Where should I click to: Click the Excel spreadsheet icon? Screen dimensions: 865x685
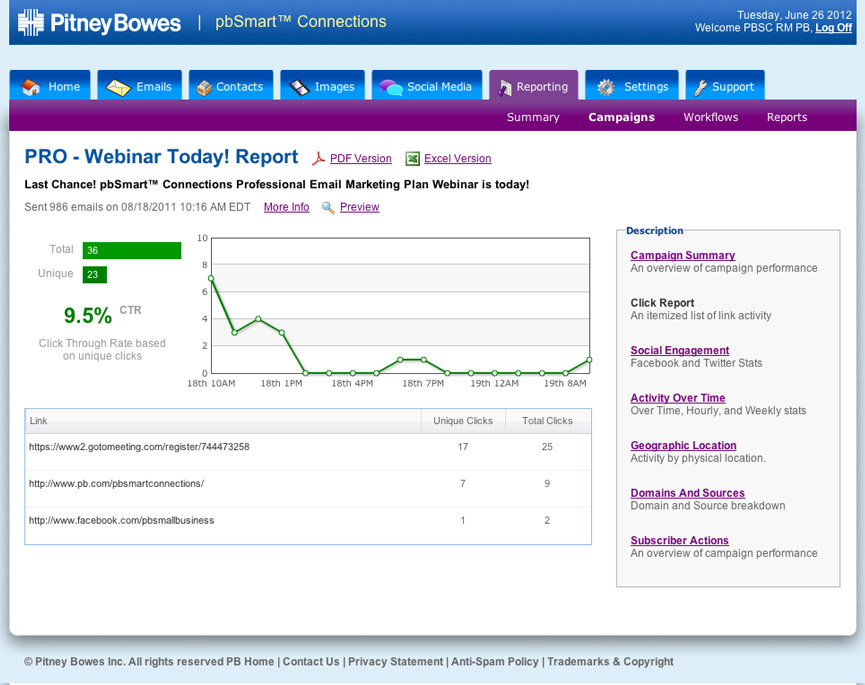pos(413,159)
